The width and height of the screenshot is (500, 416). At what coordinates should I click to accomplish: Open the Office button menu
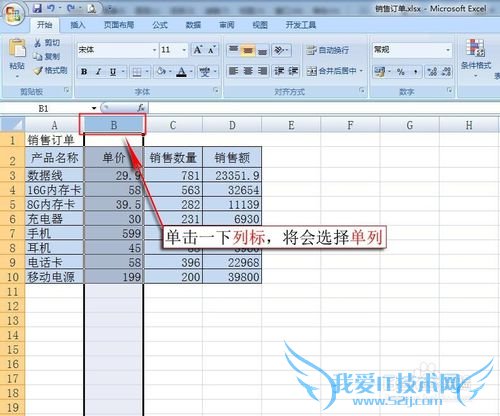tap(13, 14)
